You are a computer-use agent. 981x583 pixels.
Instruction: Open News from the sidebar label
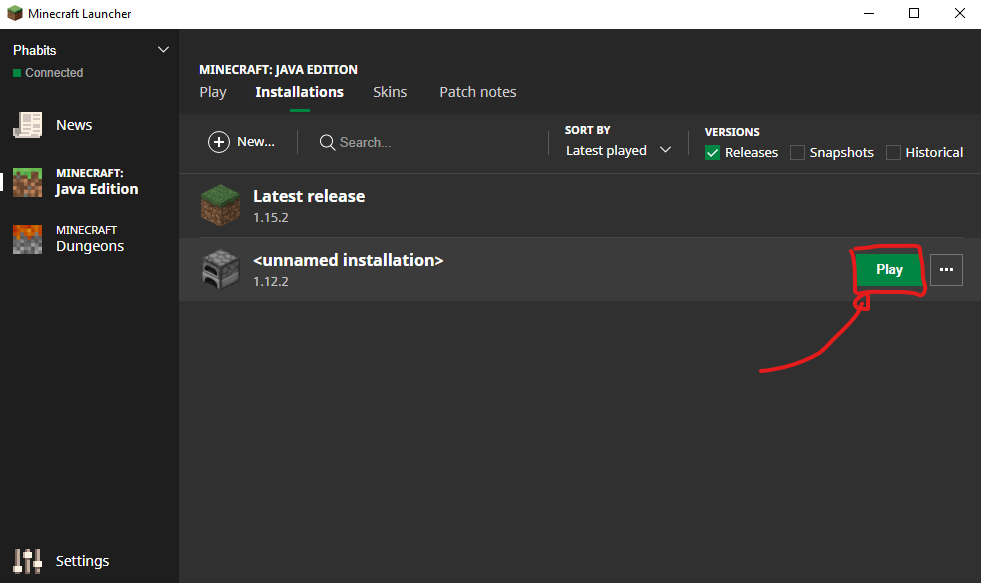pos(74,125)
